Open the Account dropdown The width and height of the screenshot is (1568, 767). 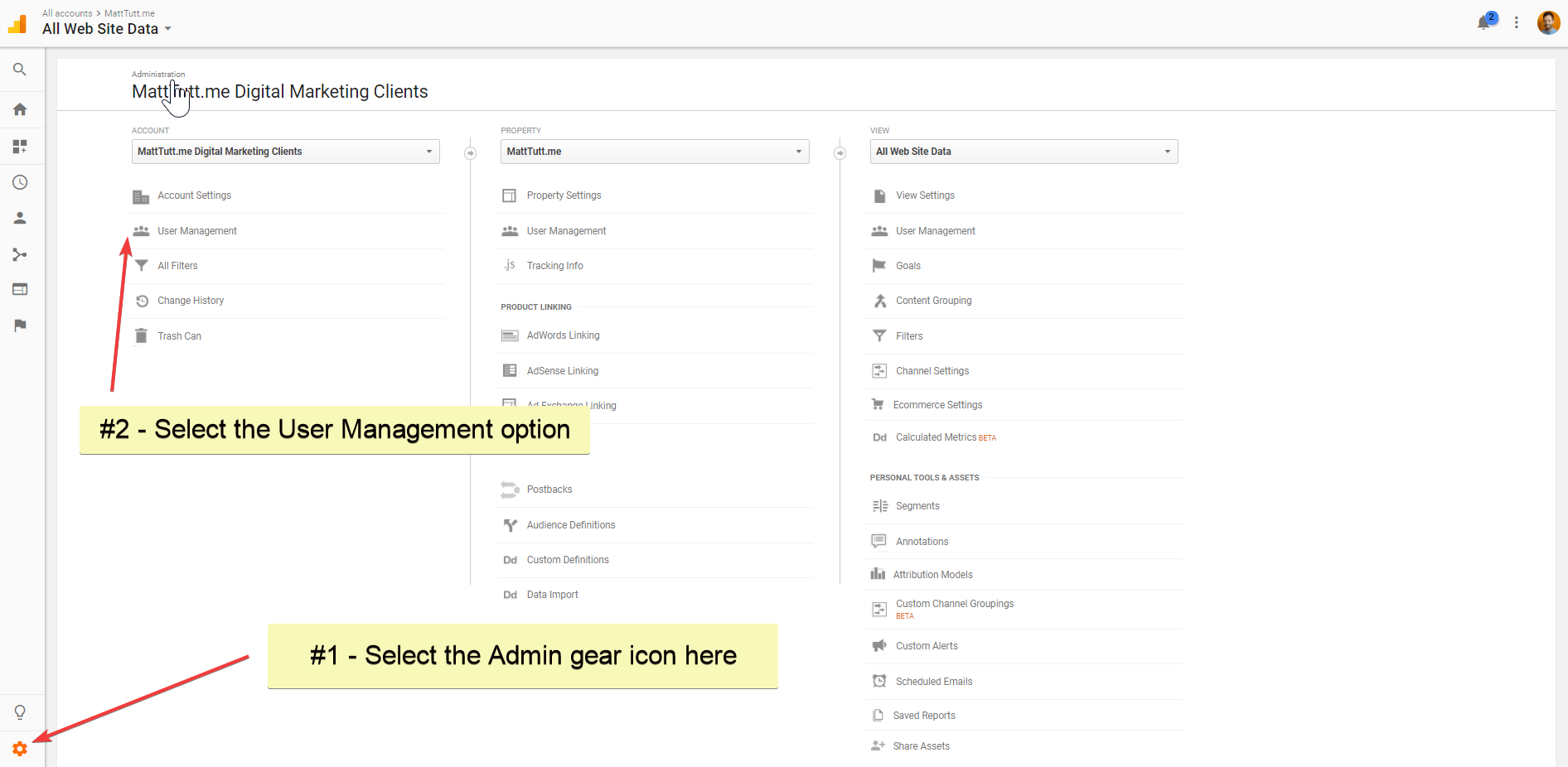pyautogui.click(x=286, y=152)
